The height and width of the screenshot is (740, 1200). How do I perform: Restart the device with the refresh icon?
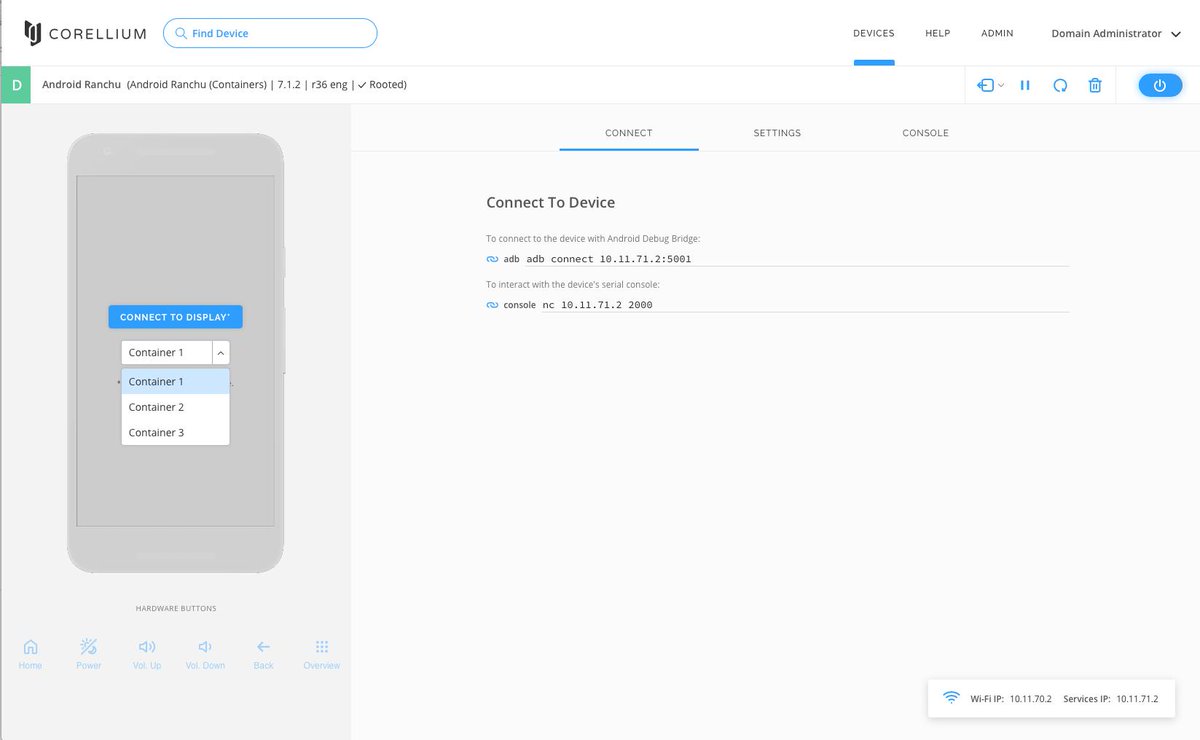[1060, 85]
